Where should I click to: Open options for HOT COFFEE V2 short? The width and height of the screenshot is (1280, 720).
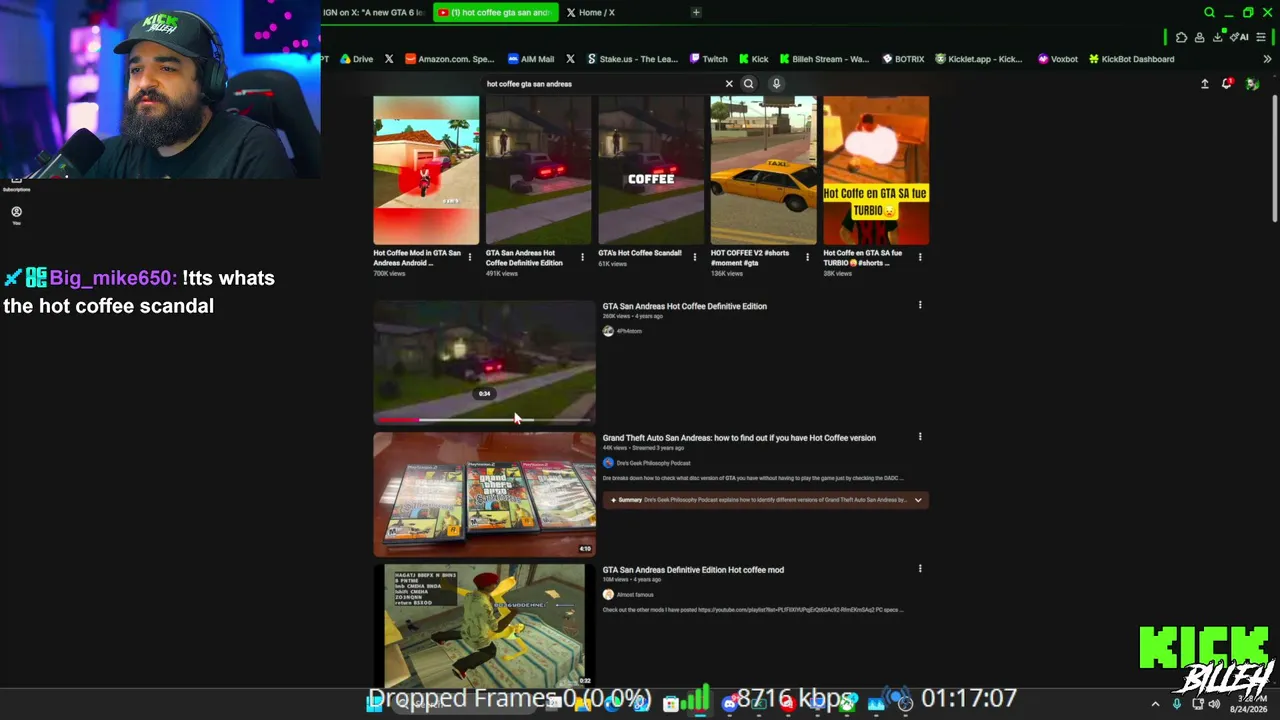(807, 257)
